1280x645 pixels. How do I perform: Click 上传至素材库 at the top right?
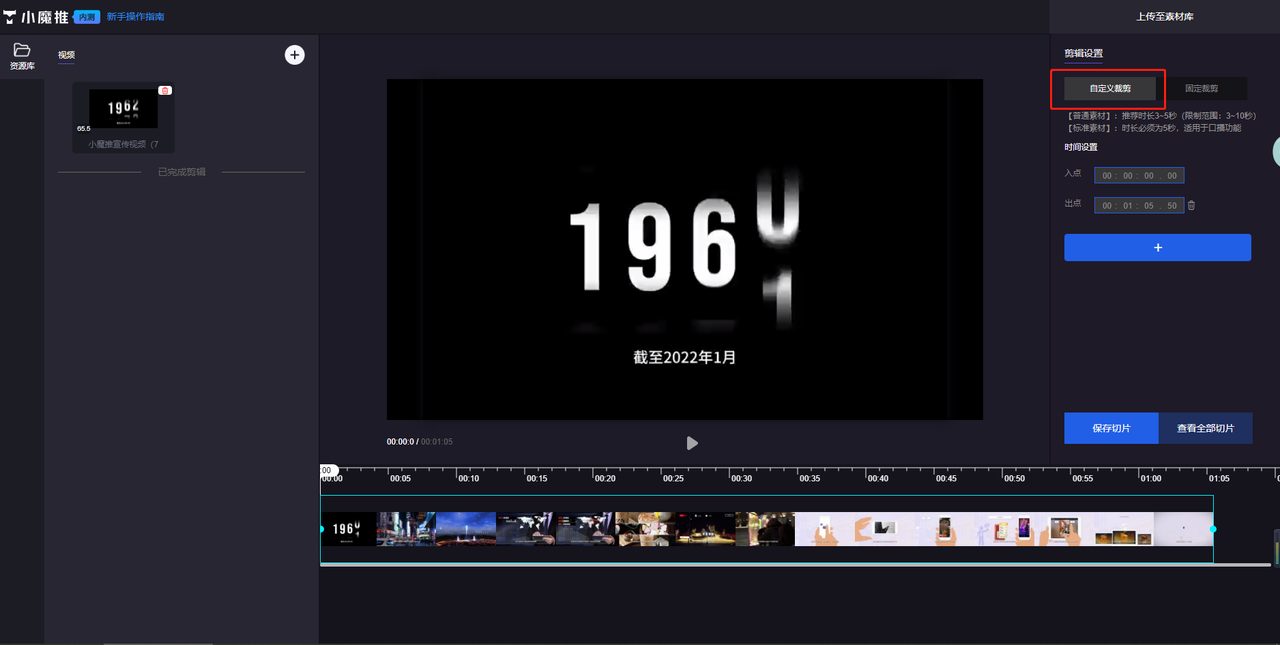(x=1163, y=16)
